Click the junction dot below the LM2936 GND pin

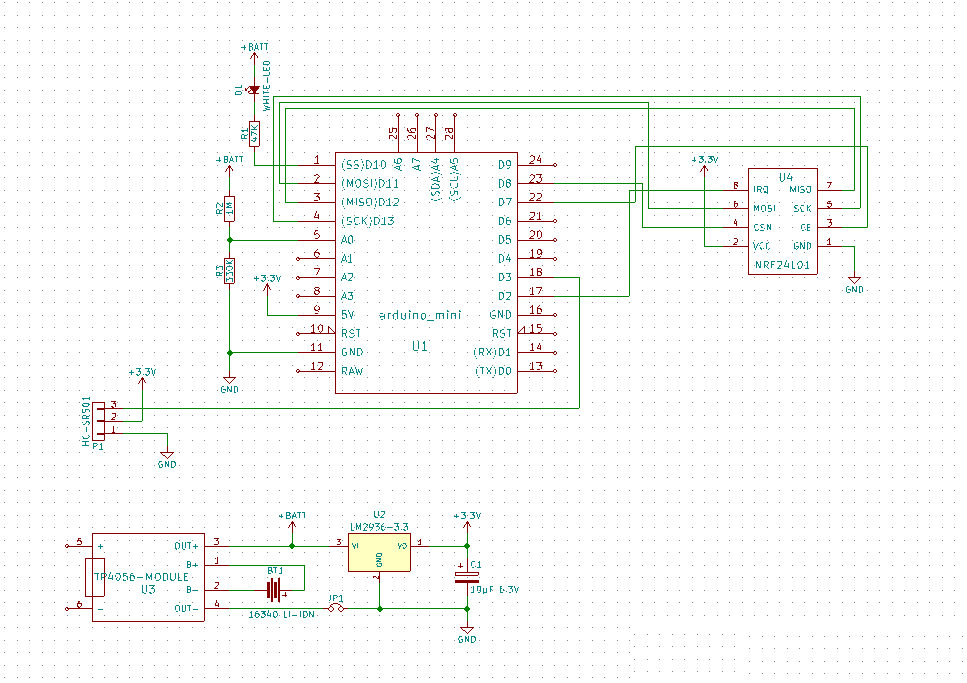(x=379, y=609)
